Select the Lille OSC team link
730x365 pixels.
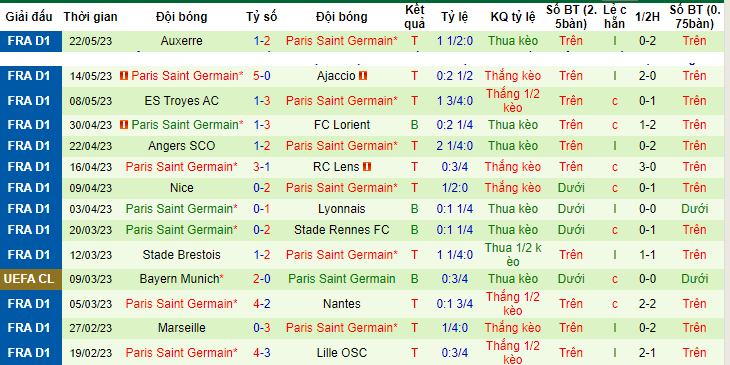[342, 352]
